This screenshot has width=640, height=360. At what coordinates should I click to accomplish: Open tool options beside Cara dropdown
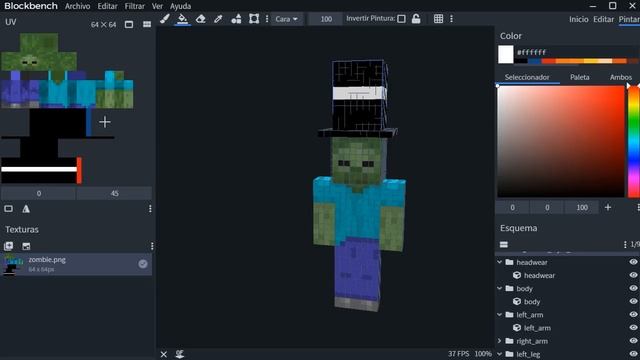tap(267, 19)
